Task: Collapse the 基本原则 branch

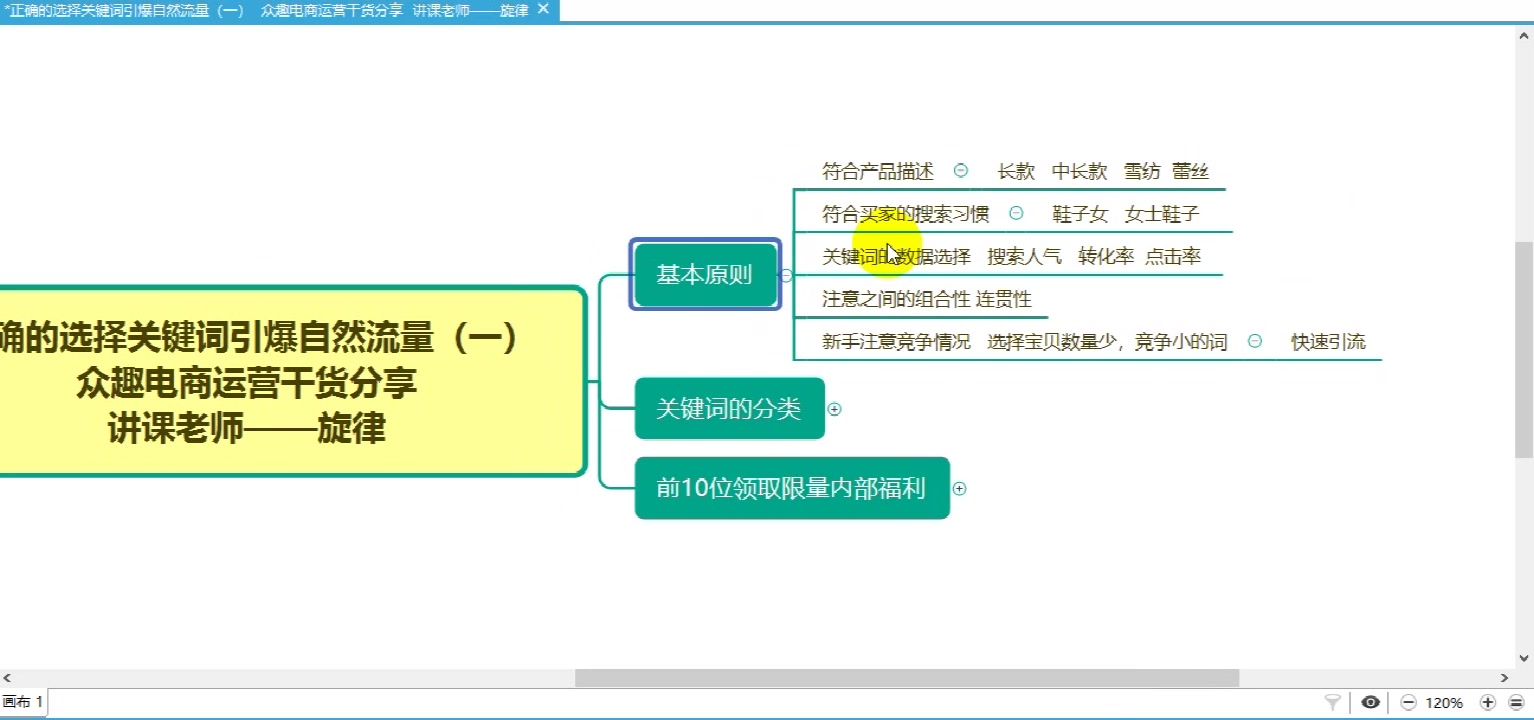Action: [786, 275]
